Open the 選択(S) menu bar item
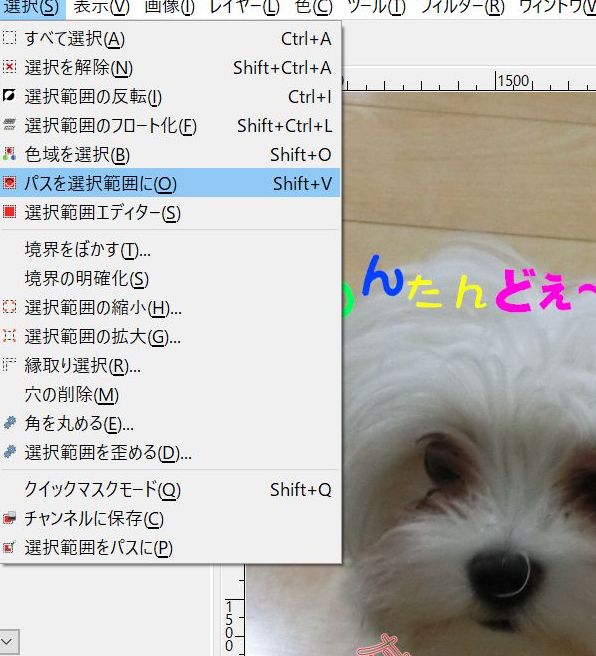The height and width of the screenshot is (656, 596). [x=32, y=7]
